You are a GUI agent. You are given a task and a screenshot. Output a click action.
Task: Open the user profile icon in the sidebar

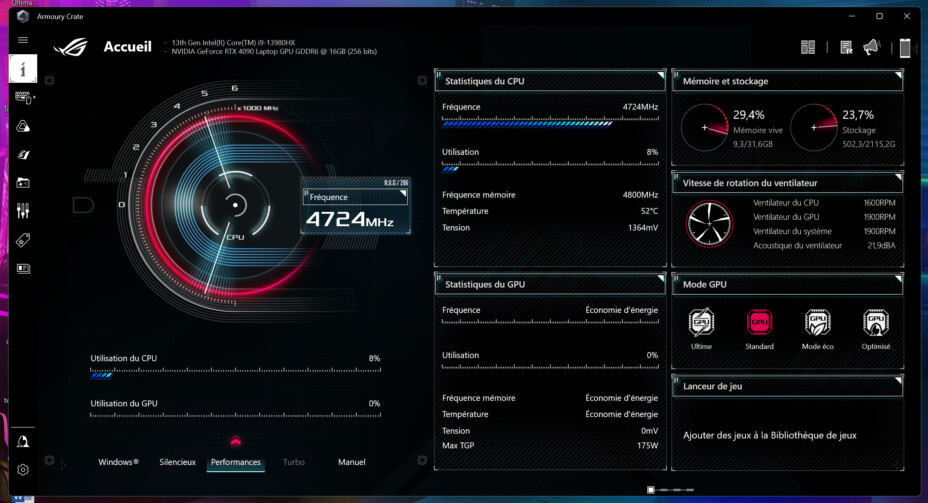click(23, 441)
